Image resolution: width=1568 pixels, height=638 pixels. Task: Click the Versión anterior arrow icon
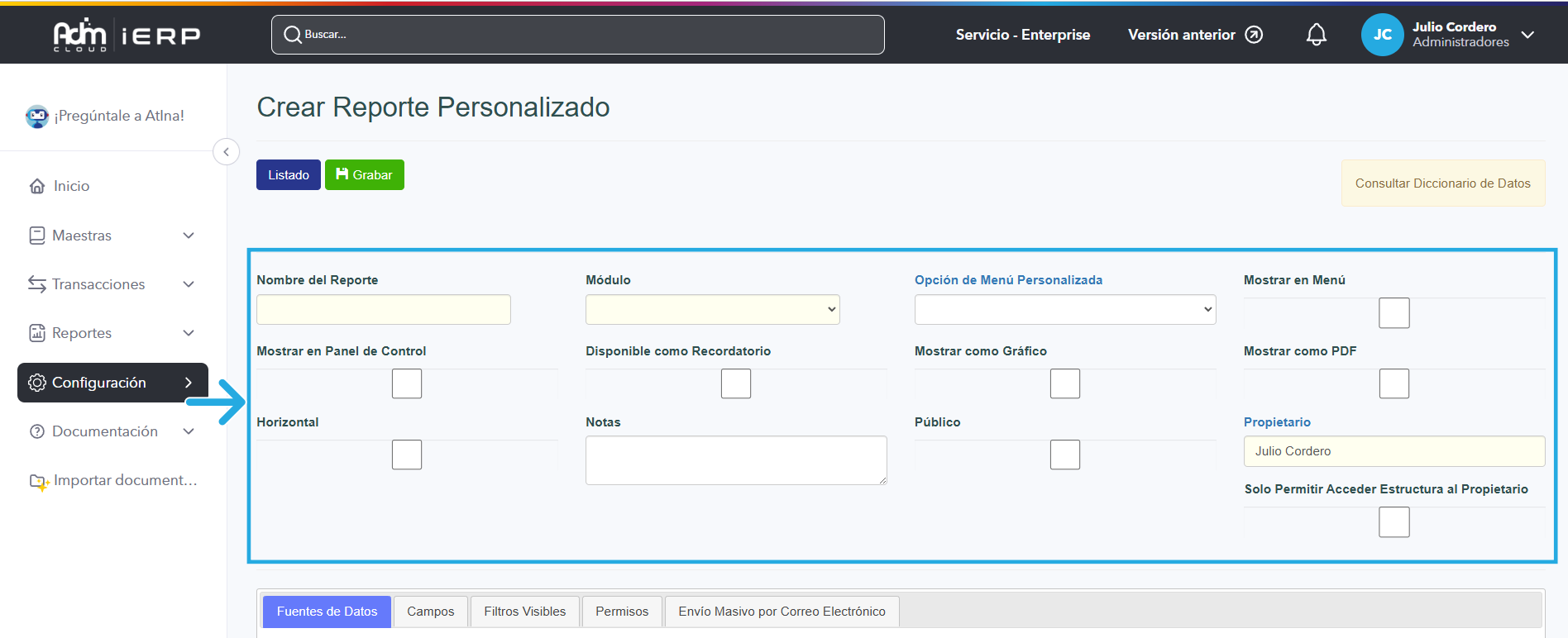pyautogui.click(x=1254, y=35)
